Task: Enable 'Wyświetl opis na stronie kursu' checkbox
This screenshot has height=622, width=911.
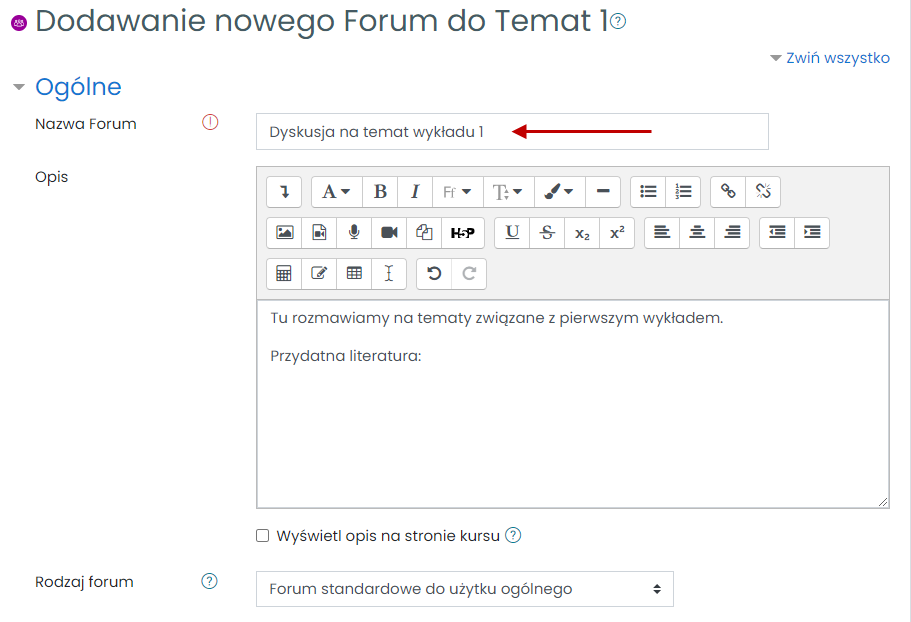Action: point(263,536)
